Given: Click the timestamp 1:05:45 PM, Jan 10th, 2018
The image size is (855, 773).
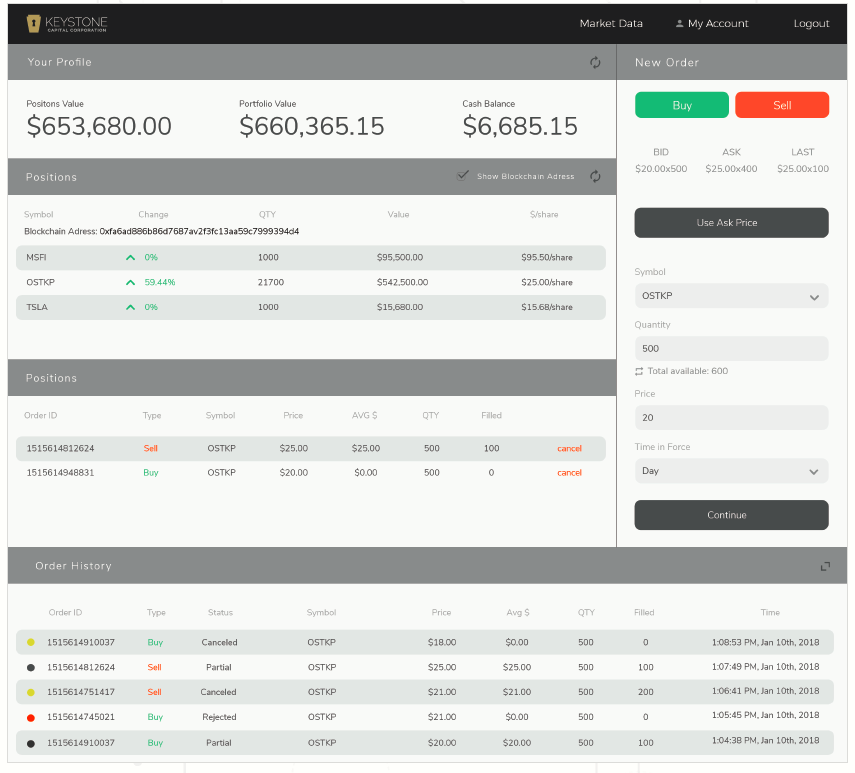Looking at the screenshot, I should (x=765, y=716).
